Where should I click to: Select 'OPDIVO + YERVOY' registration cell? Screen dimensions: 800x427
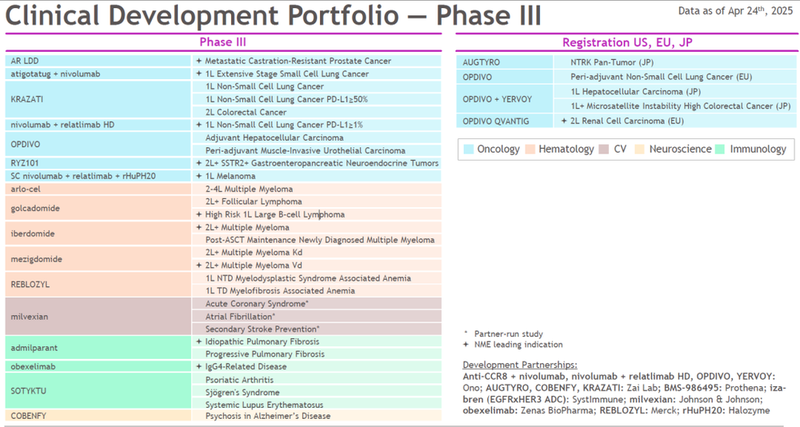click(x=505, y=99)
